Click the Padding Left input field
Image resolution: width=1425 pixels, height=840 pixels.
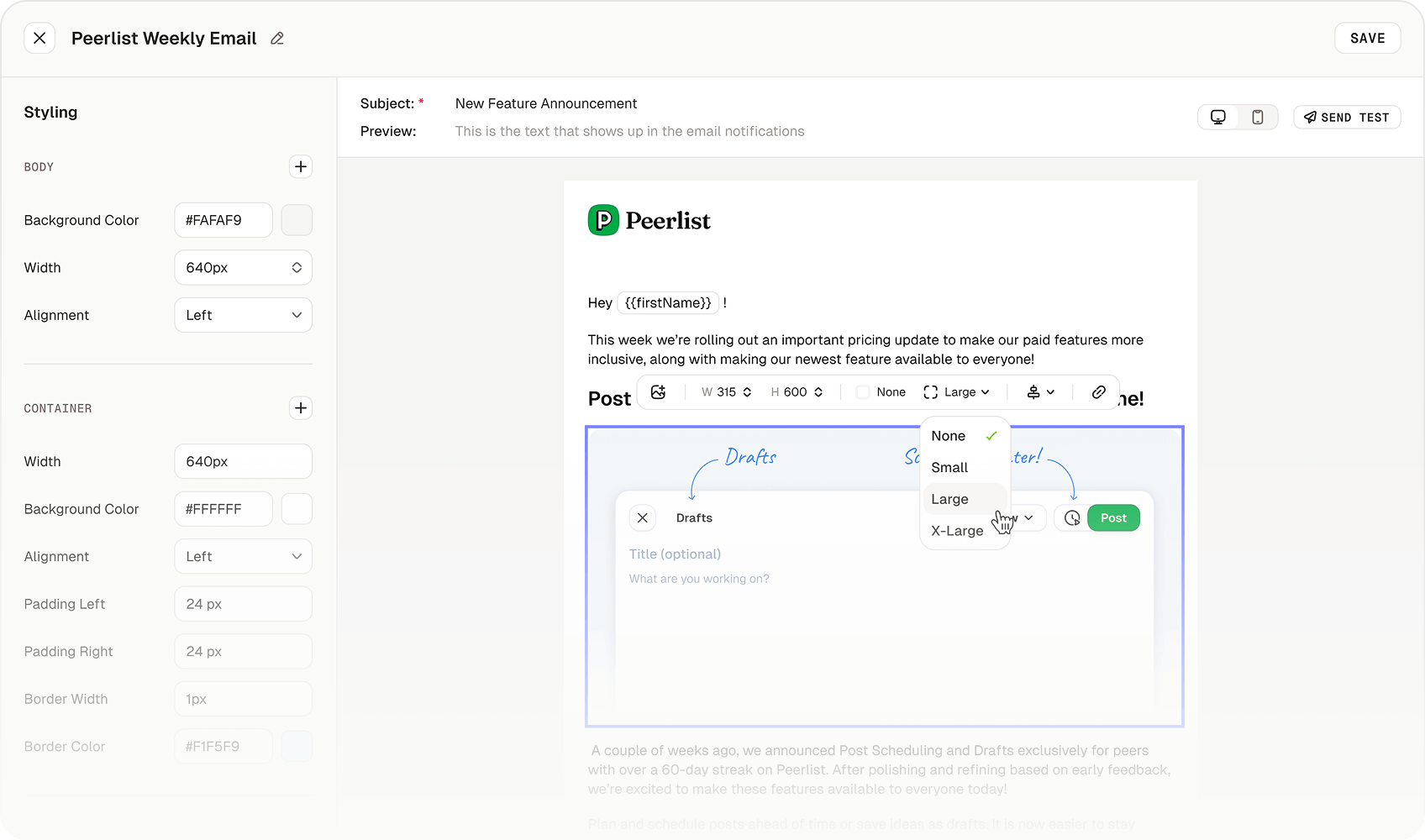[x=243, y=603]
